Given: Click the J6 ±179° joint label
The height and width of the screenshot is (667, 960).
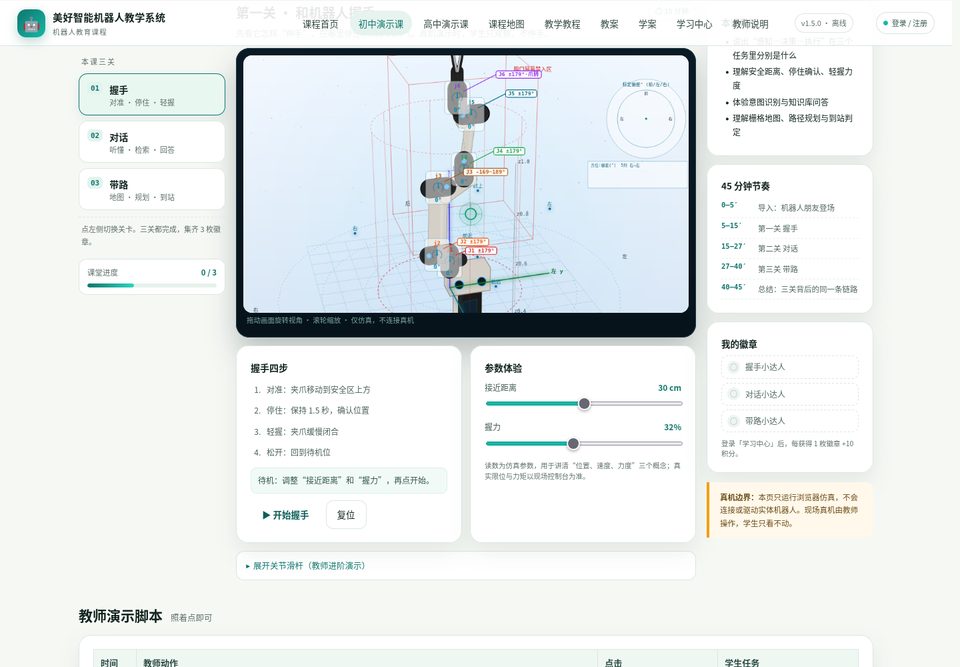Looking at the screenshot, I should [x=518, y=74].
